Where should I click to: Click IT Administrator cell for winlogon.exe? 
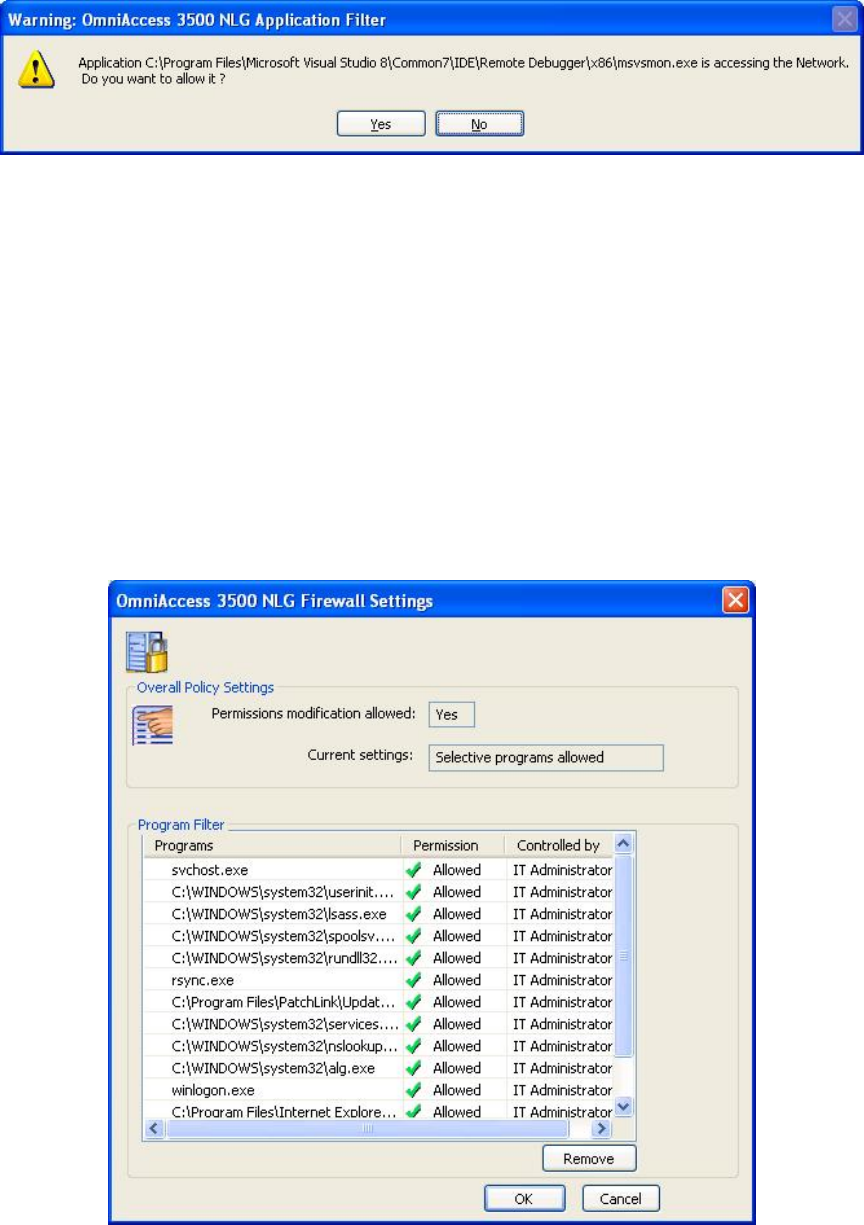coord(562,1090)
